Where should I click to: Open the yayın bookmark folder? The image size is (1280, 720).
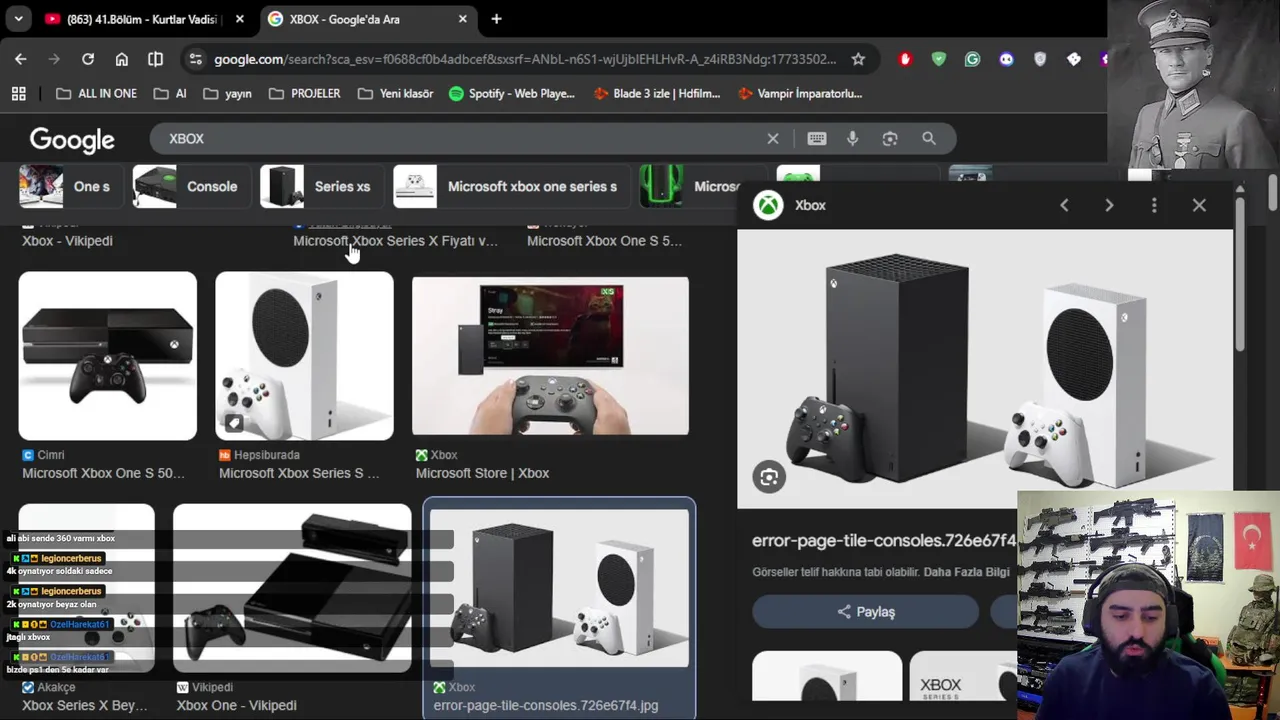[x=227, y=93]
